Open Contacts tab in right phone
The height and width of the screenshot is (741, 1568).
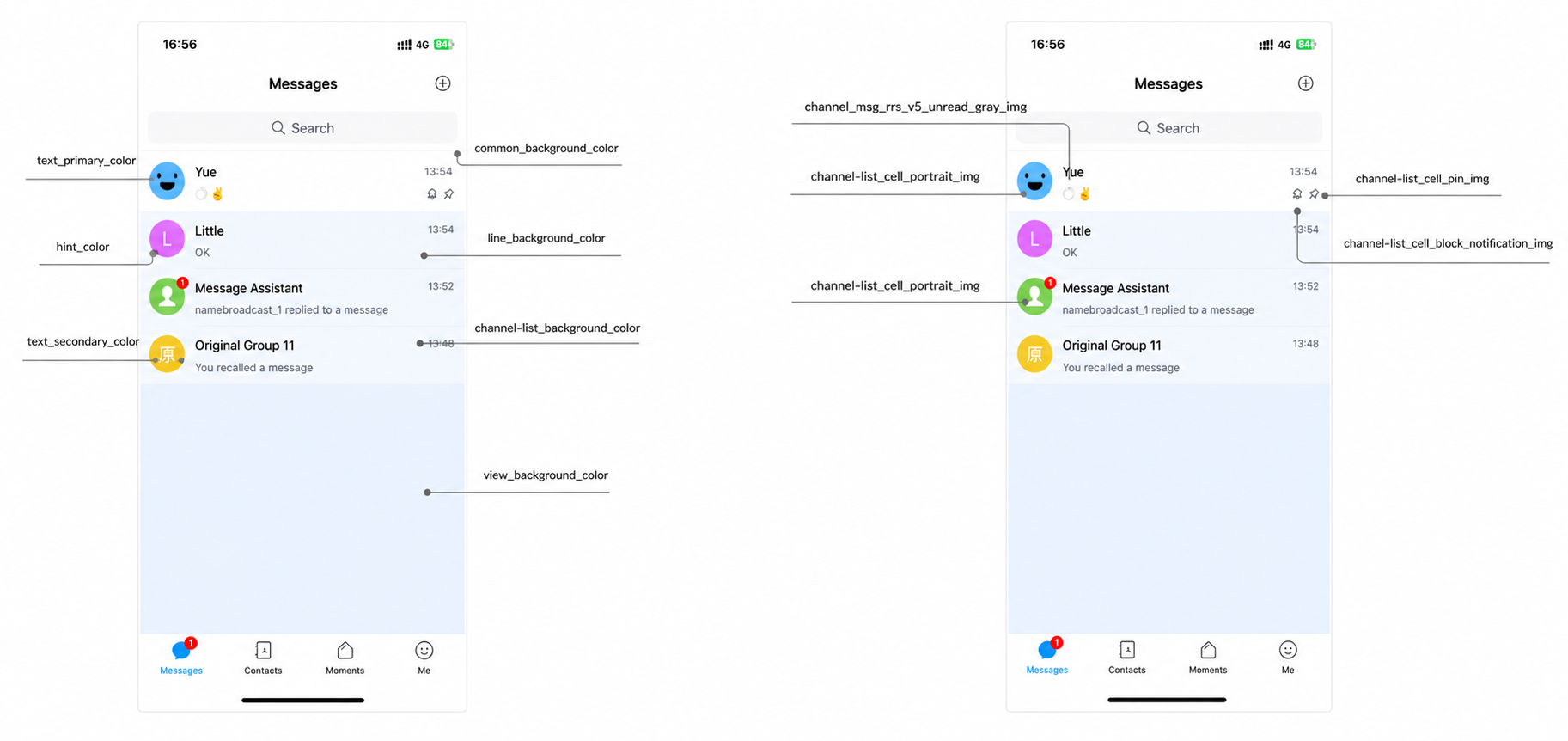1126,658
